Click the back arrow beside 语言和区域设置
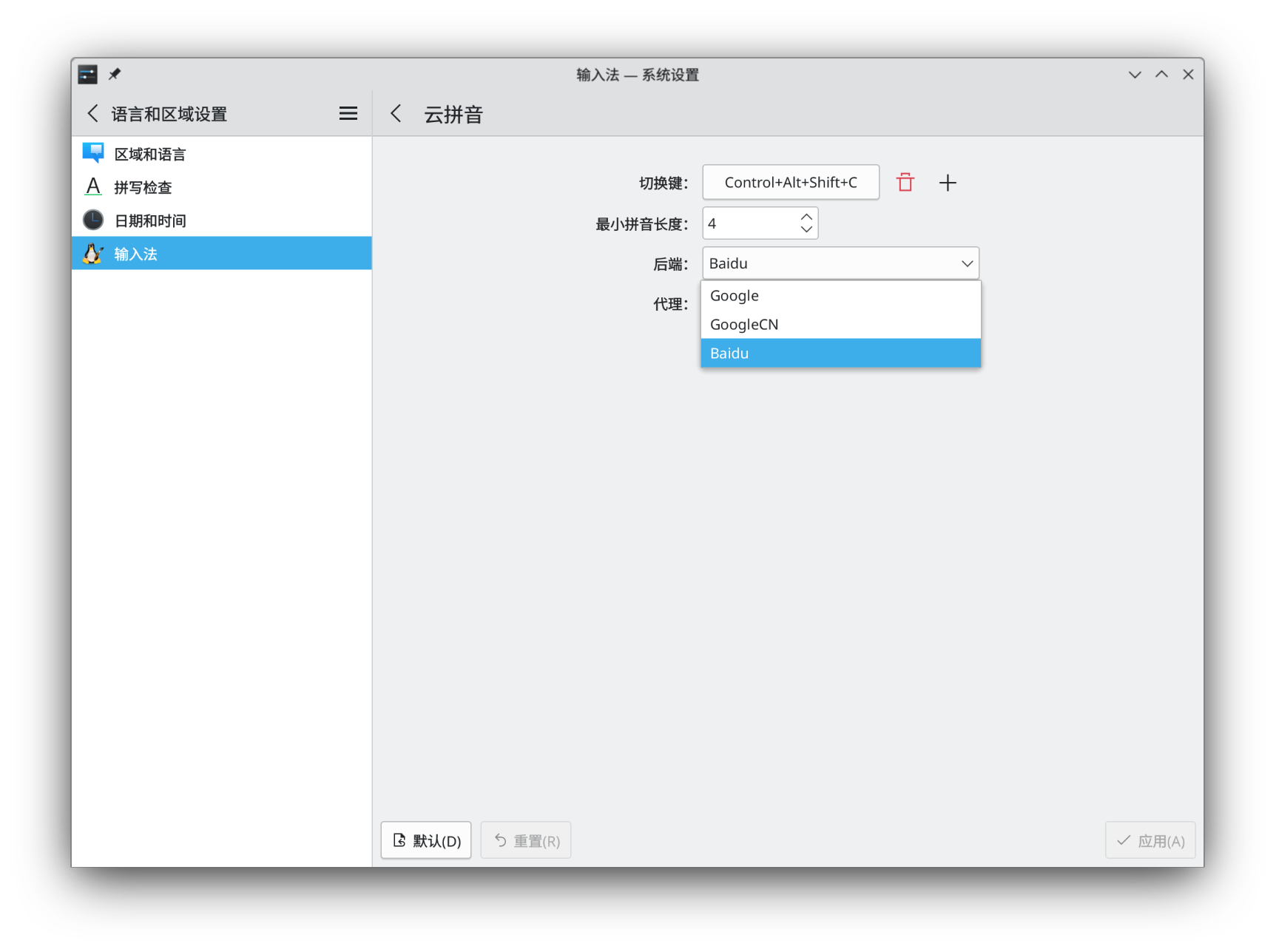Image resolution: width=1276 pixels, height=952 pixels. (x=92, y=113)
